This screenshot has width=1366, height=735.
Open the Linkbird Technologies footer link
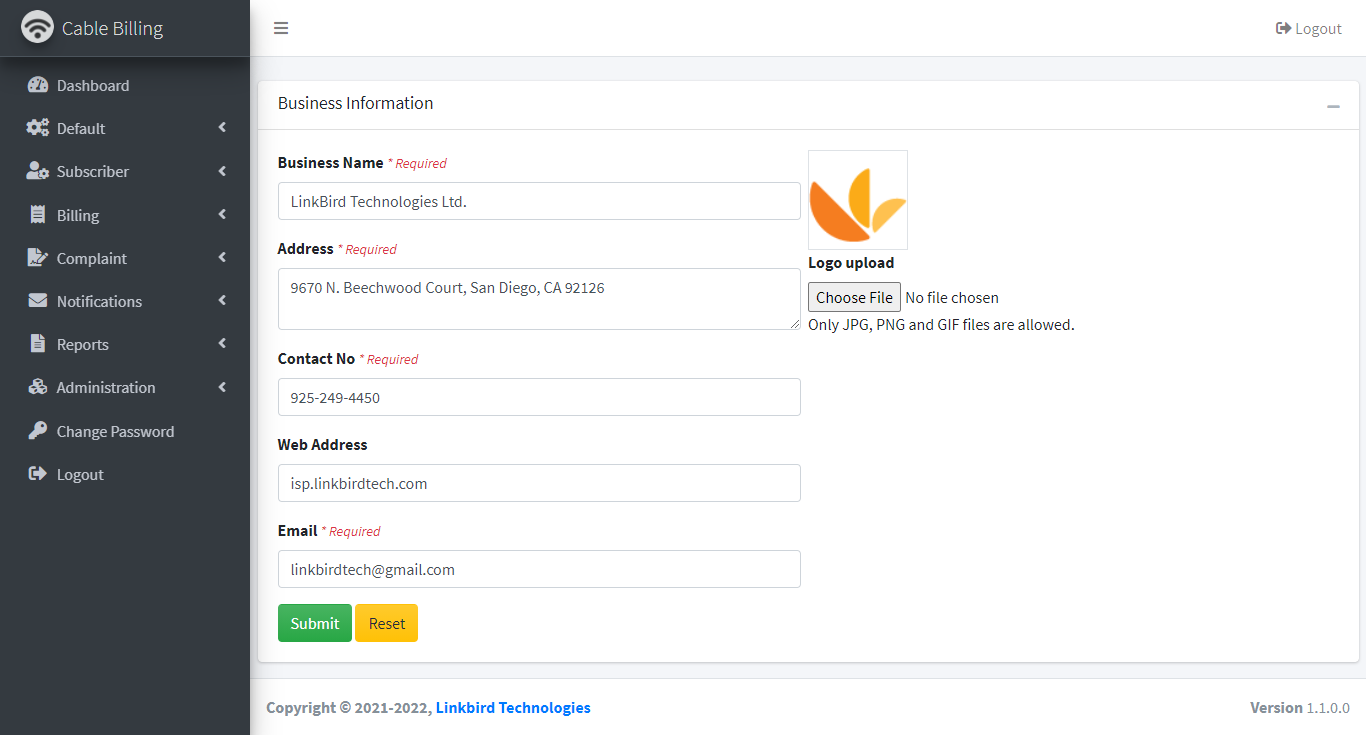513,707
